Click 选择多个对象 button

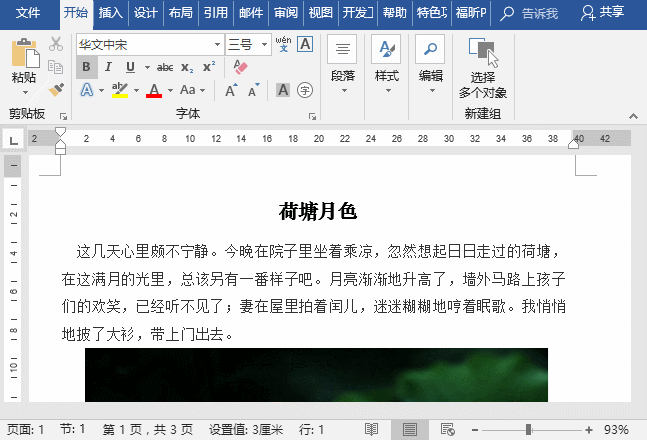coord(483,69)
